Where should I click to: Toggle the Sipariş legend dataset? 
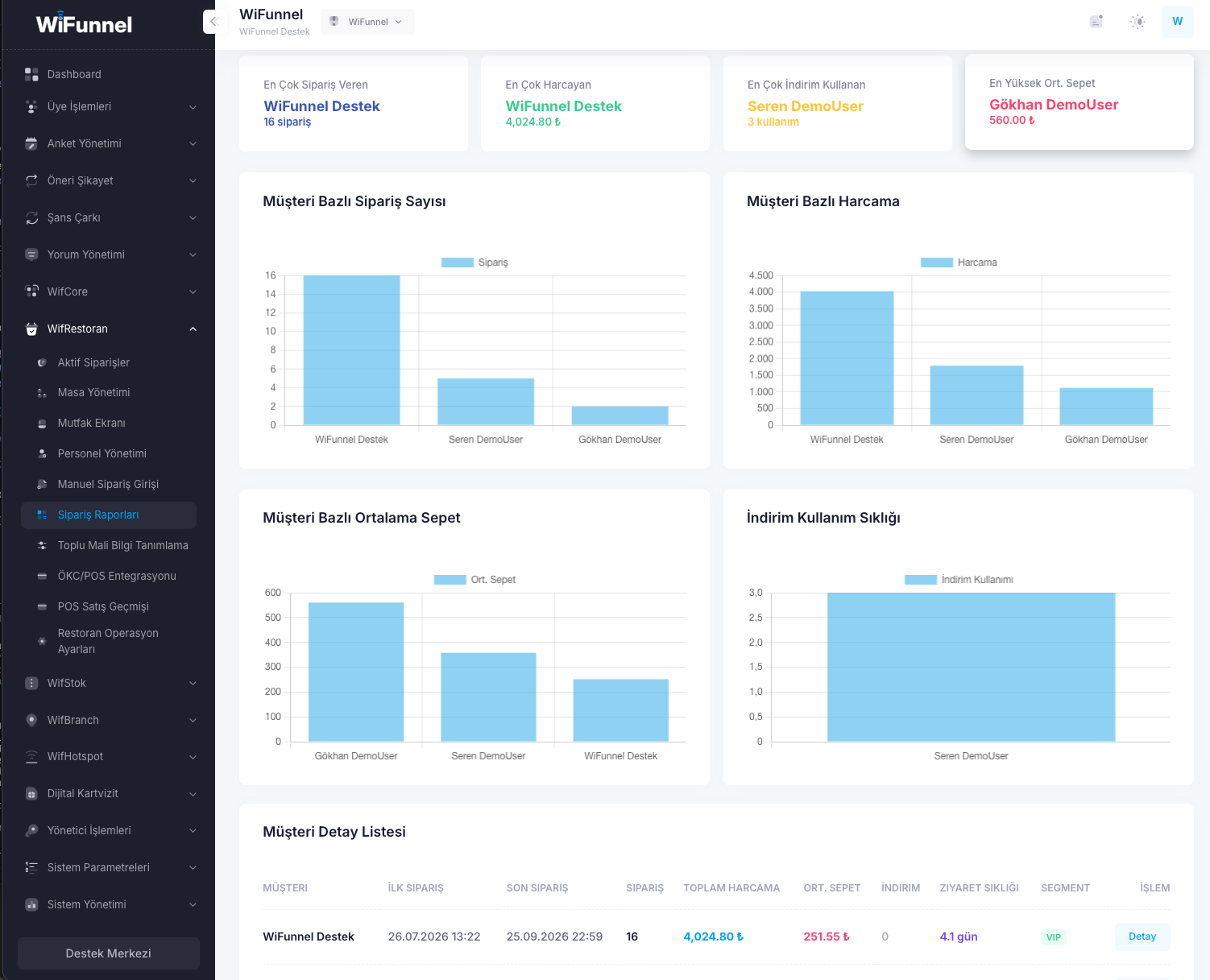pos(474,263)
